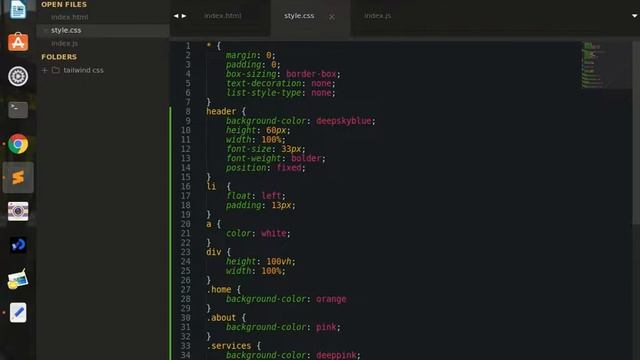Image resolution: width=640 pixels, height=360 pixels.
Task: Click the .services selector
Action: point(229,346)
